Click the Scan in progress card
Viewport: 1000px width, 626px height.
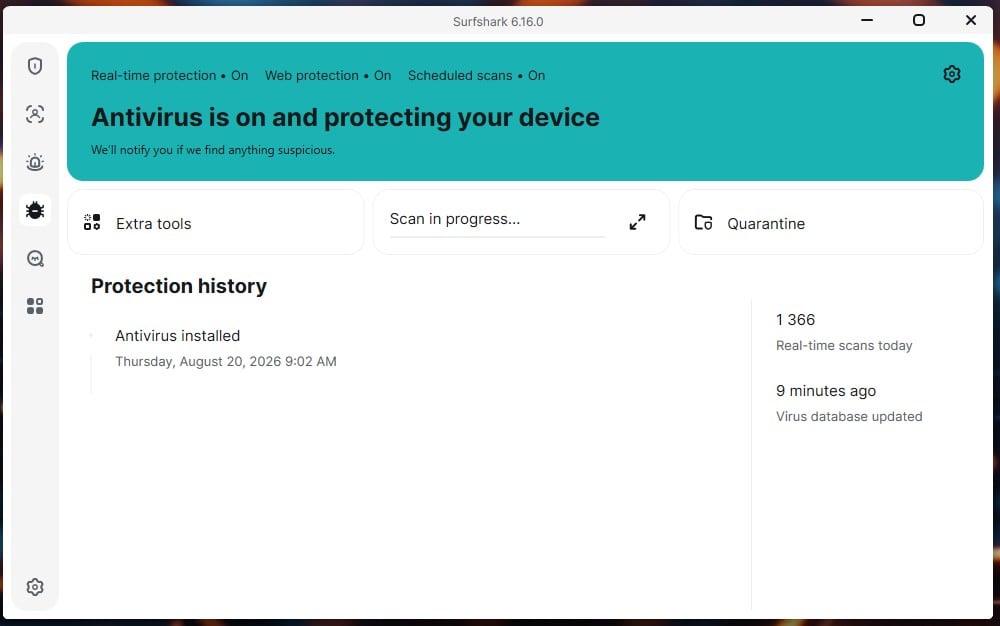(521, 222)
